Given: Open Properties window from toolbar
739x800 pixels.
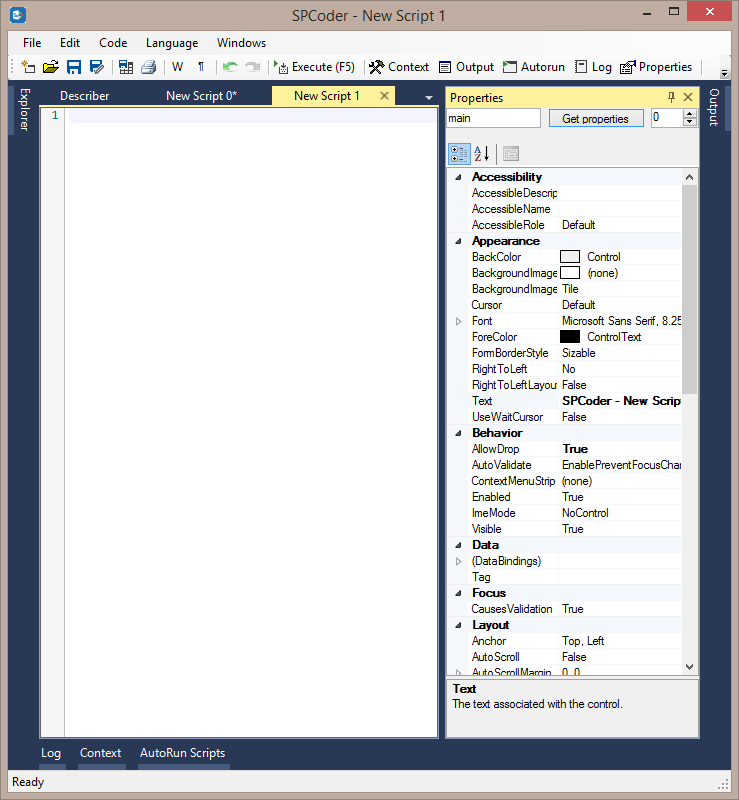Looking at the screenshot, I should coord(656,67).
